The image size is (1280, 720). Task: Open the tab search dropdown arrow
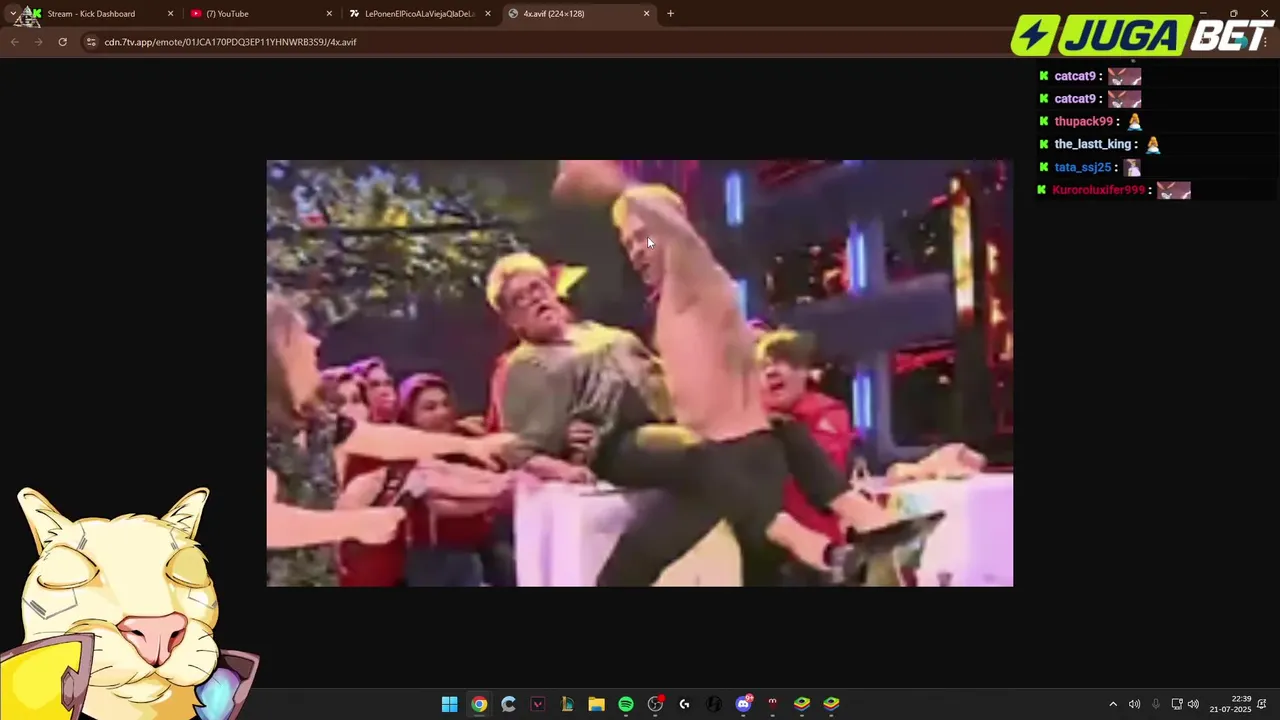[12, 14]
